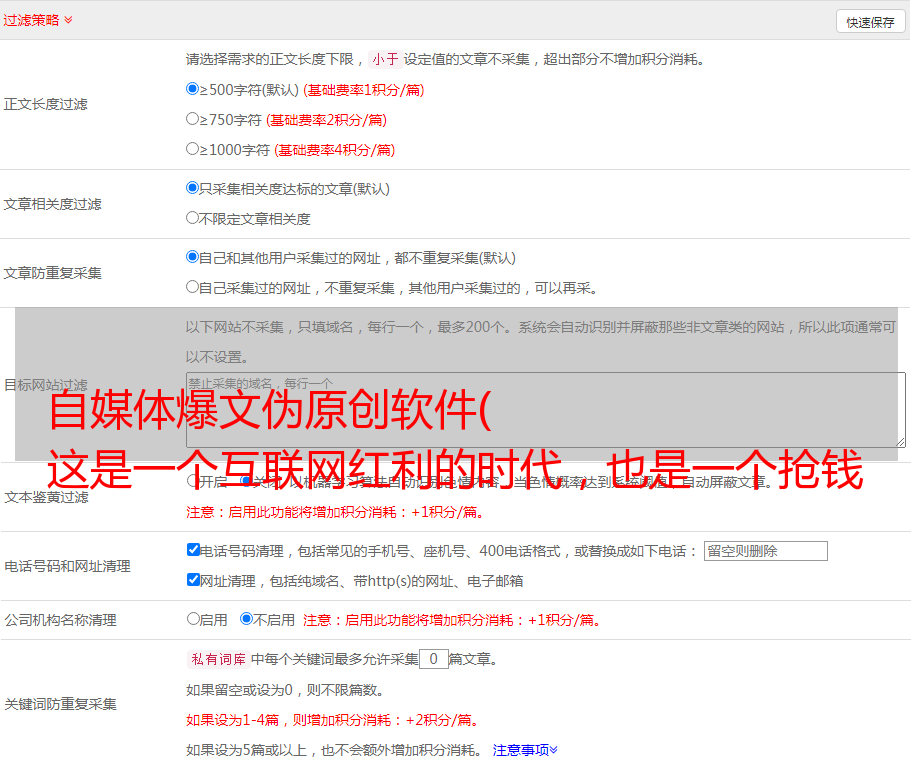Select 不启用 for 公司机构名称清理
This screenshot has width=912, height=768.
point(246,619)
